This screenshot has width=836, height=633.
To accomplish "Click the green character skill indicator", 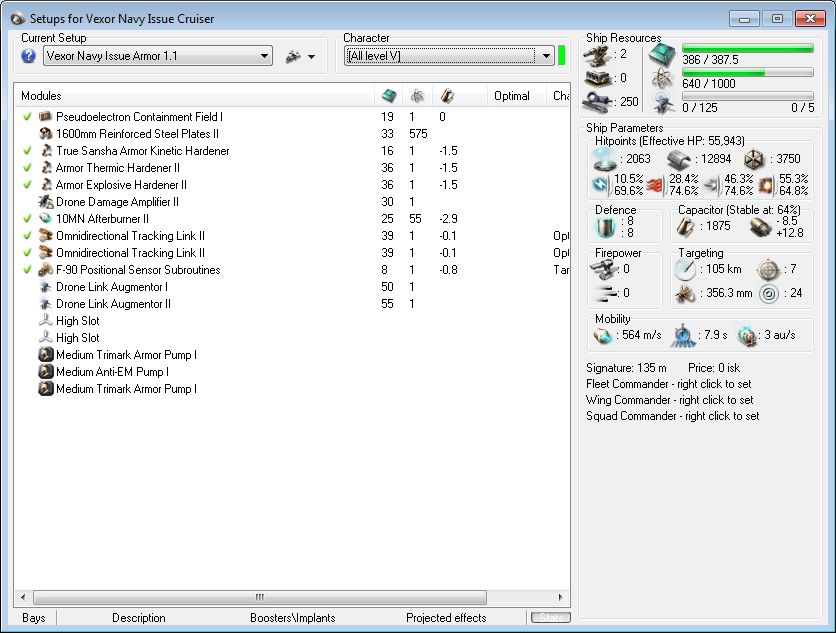I will [x=561, y=55].
